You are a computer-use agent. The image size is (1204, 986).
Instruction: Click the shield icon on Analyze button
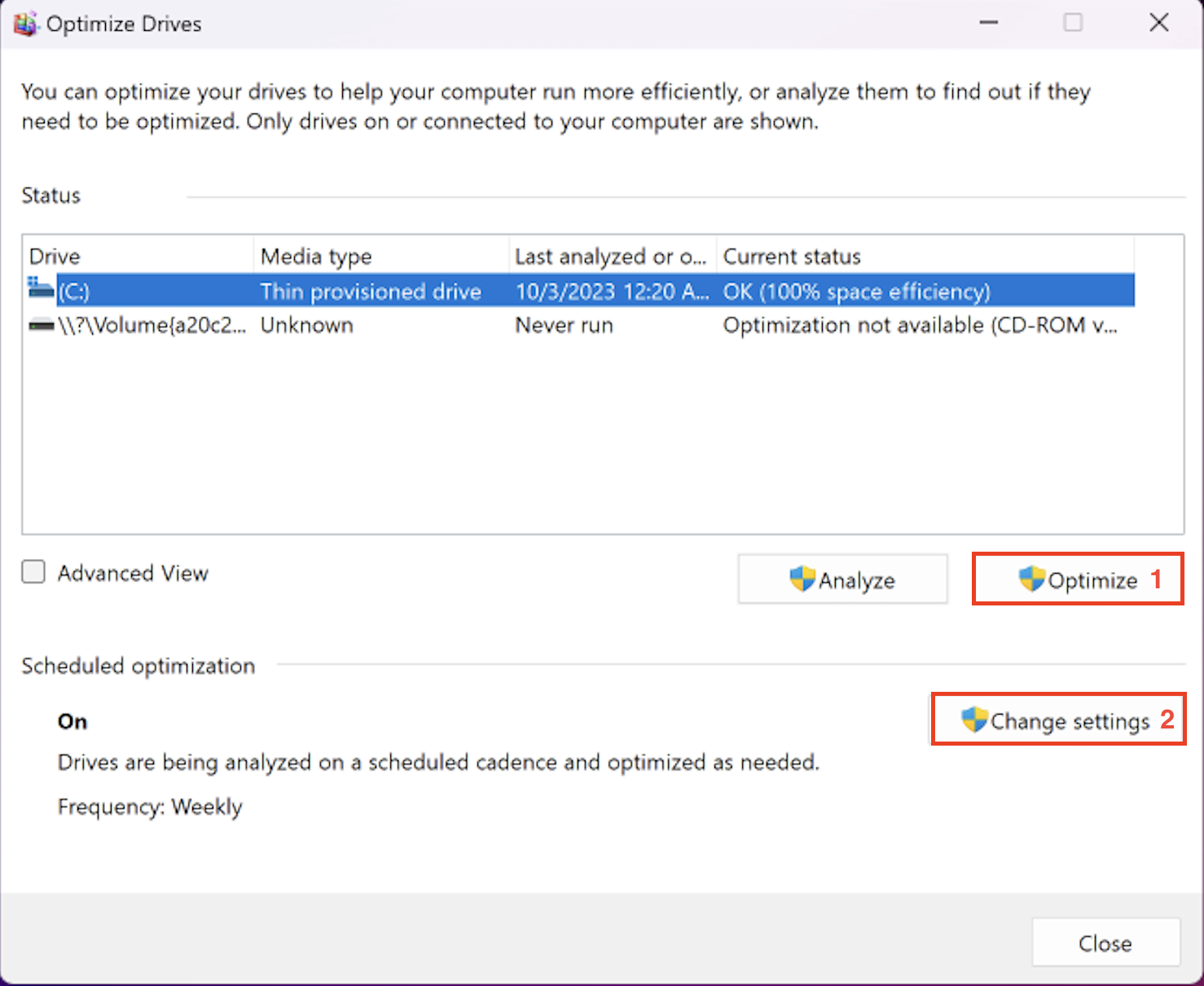coord(802,579)
